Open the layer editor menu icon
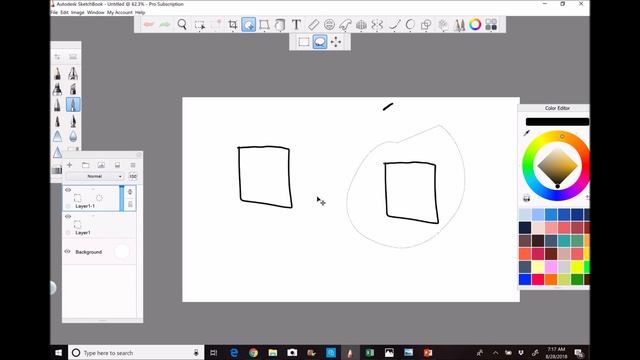The height and width of the screenshot is (360, 640). click(133, 165)
